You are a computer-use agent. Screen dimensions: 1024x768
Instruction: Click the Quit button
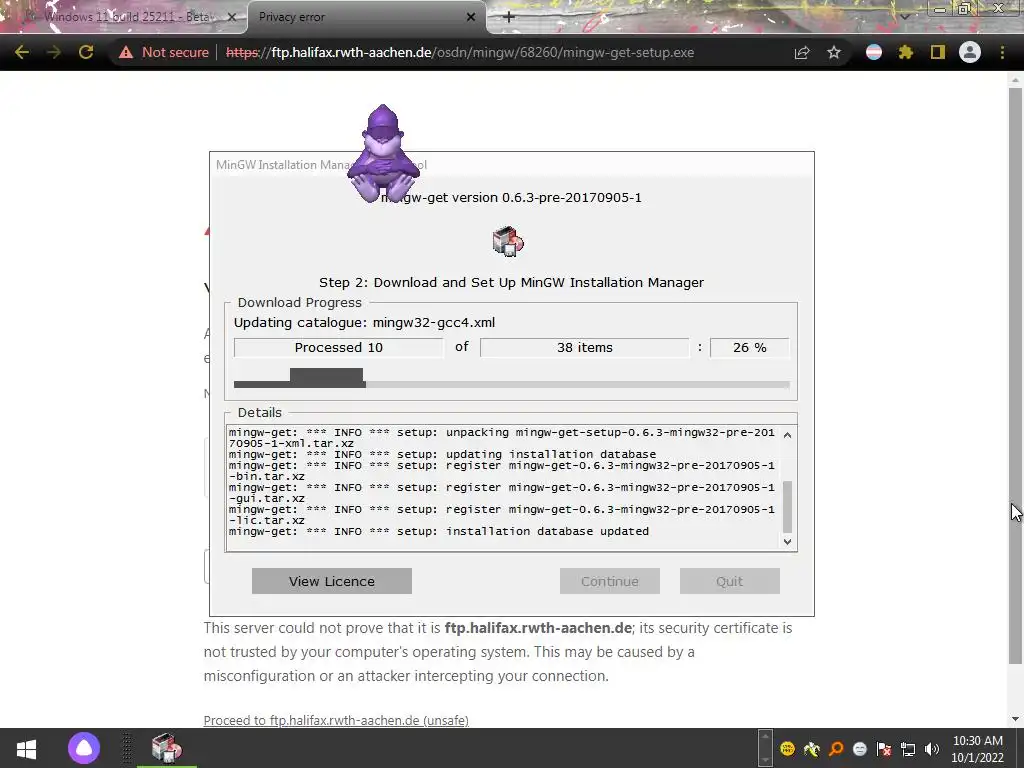(729, 581)
